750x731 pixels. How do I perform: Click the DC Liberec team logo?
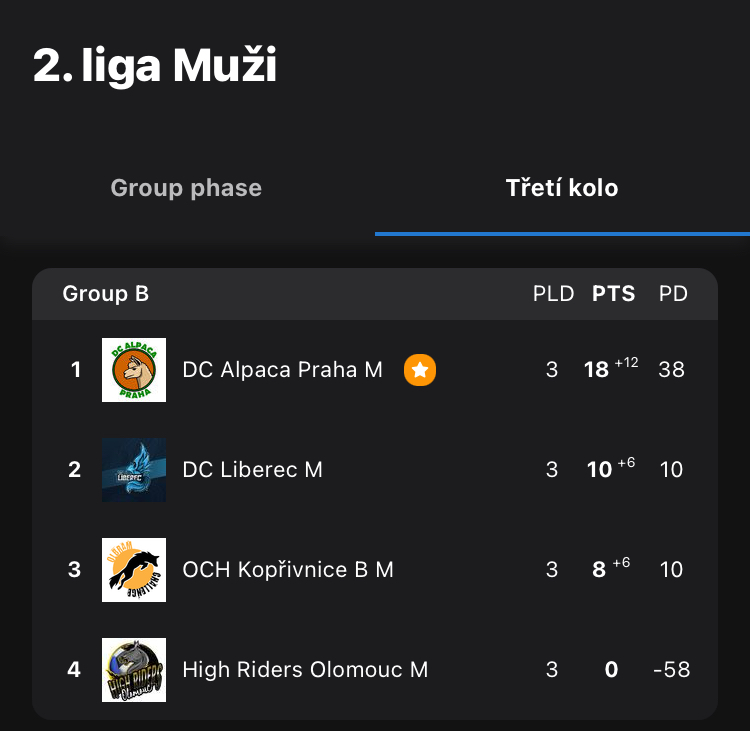click(x=134, y=470)
